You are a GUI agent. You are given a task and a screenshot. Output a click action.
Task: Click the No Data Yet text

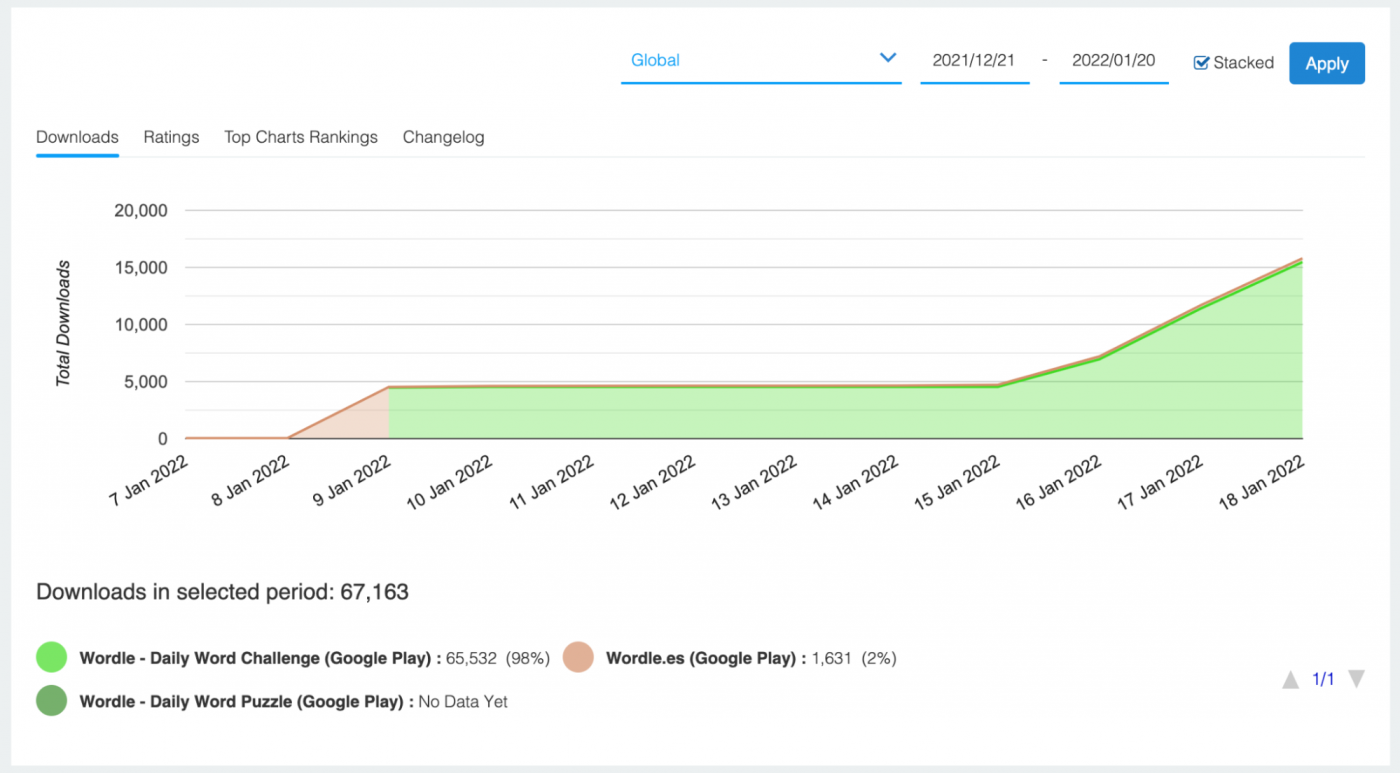(x=463, y=702)
